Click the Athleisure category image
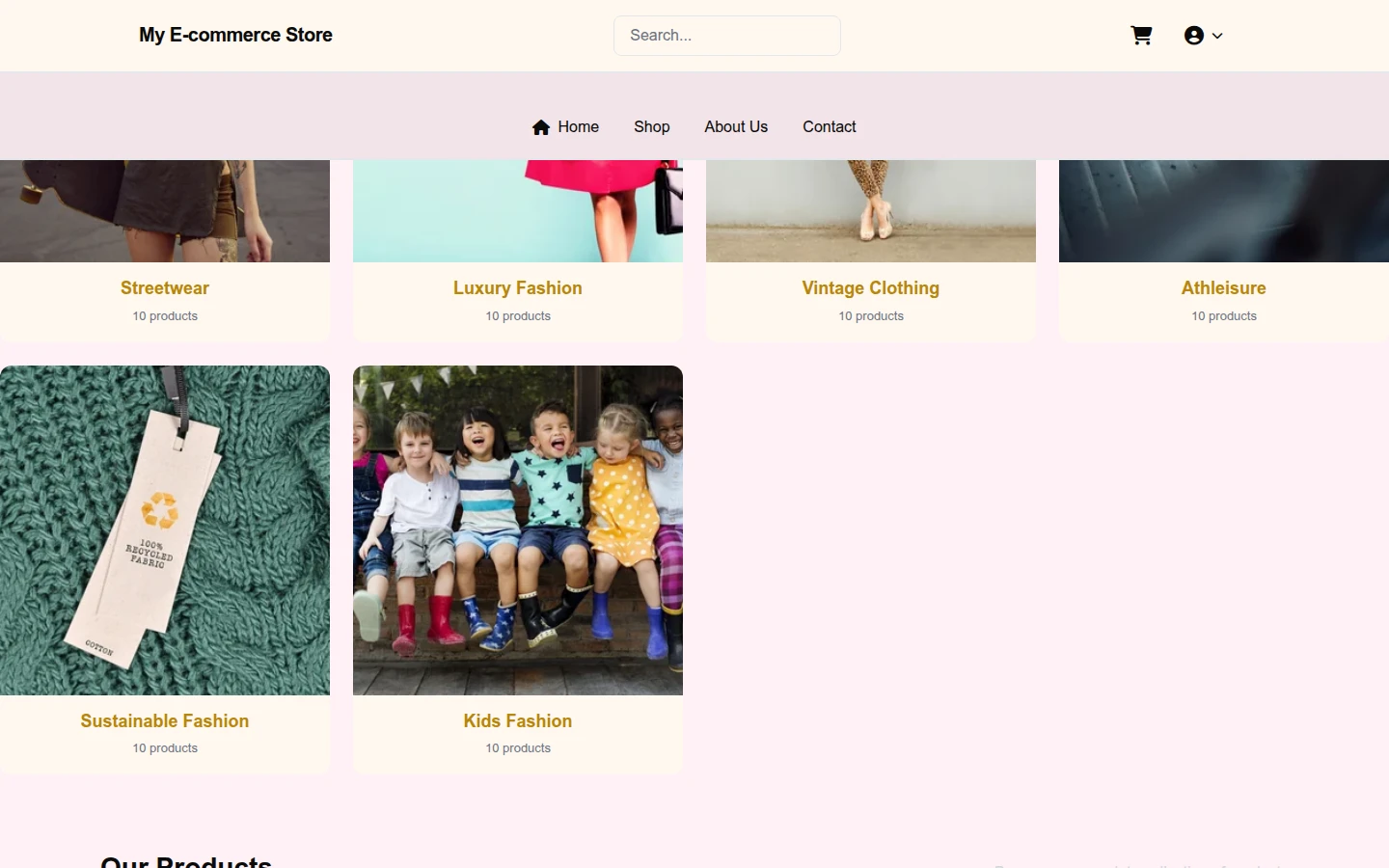Viewport: 1389px width, 868px height. [x=1224, y=211]
